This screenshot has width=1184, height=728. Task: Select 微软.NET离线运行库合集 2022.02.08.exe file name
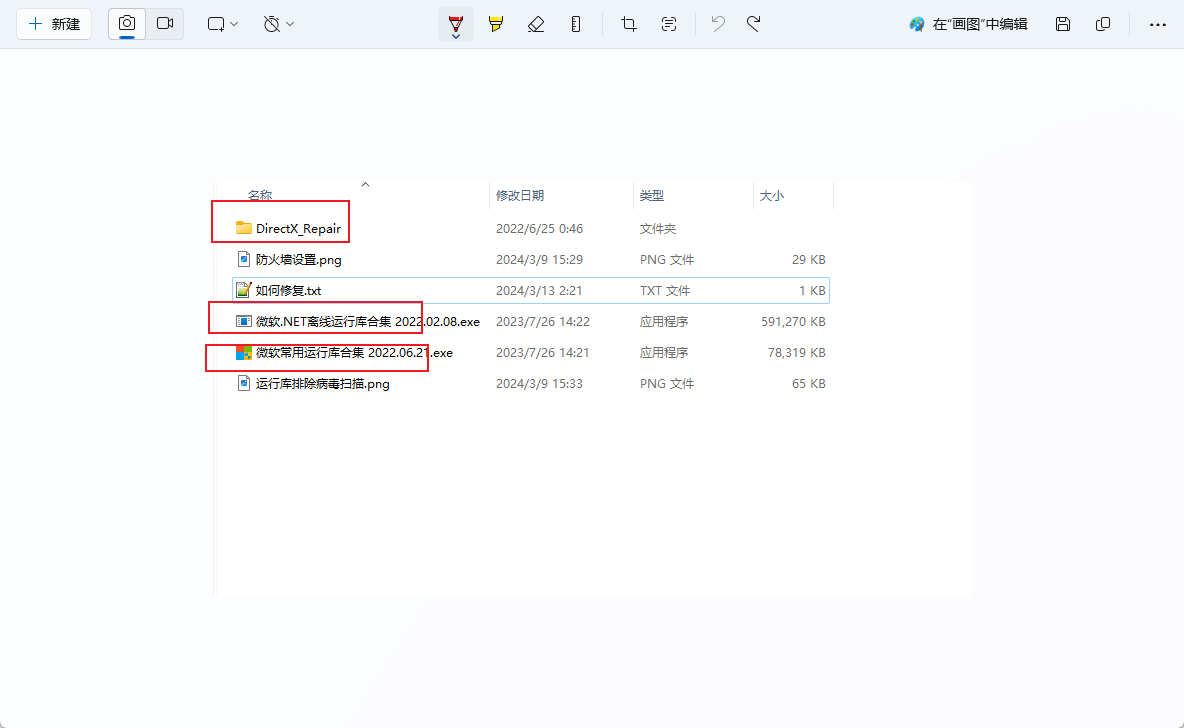click(368, 322)
